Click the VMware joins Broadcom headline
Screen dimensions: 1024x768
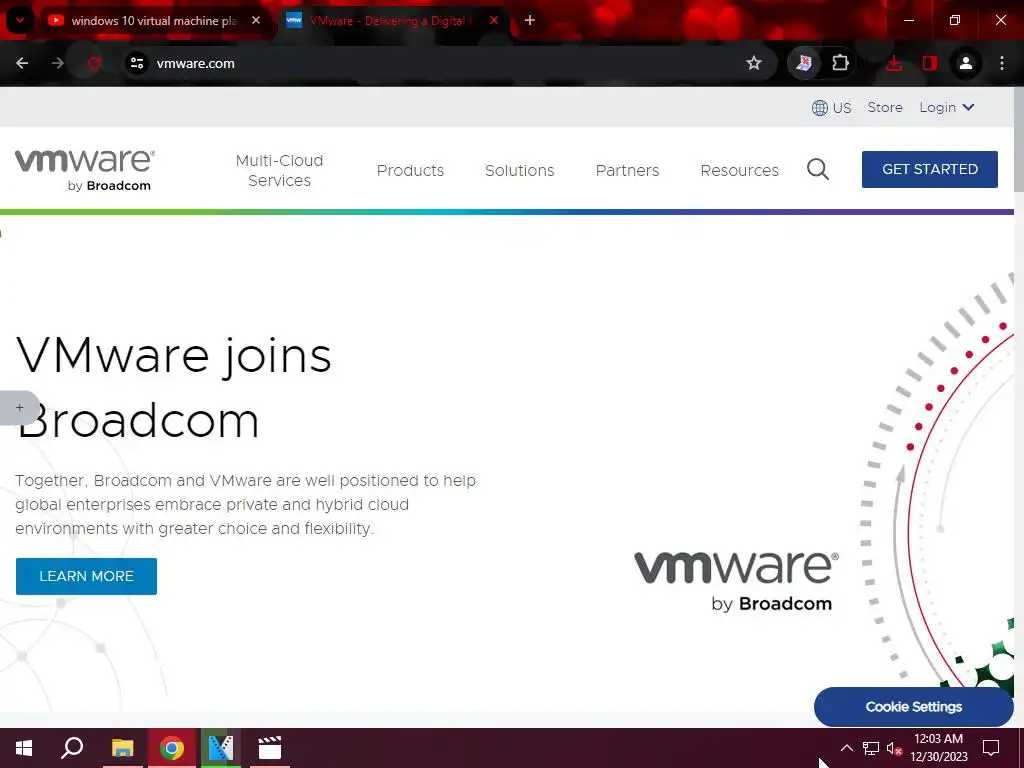tap(173, 388)
